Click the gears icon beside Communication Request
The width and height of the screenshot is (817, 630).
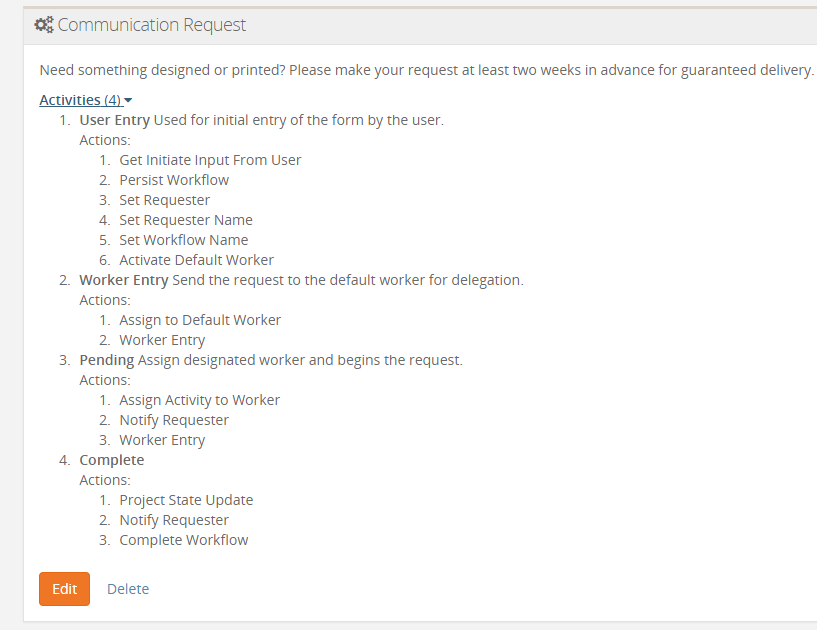coord(44,25)
